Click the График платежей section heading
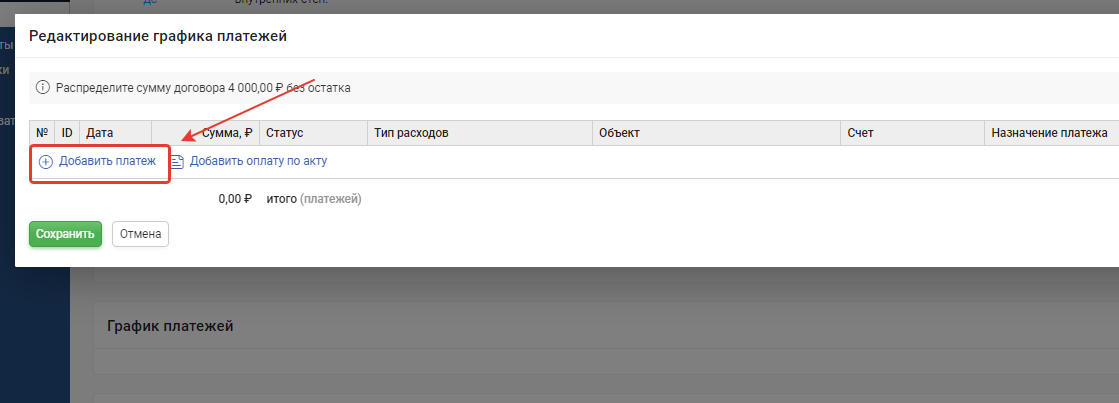Screen dimensions: 1119x403 pyautogui.click(x=171, y=326)
